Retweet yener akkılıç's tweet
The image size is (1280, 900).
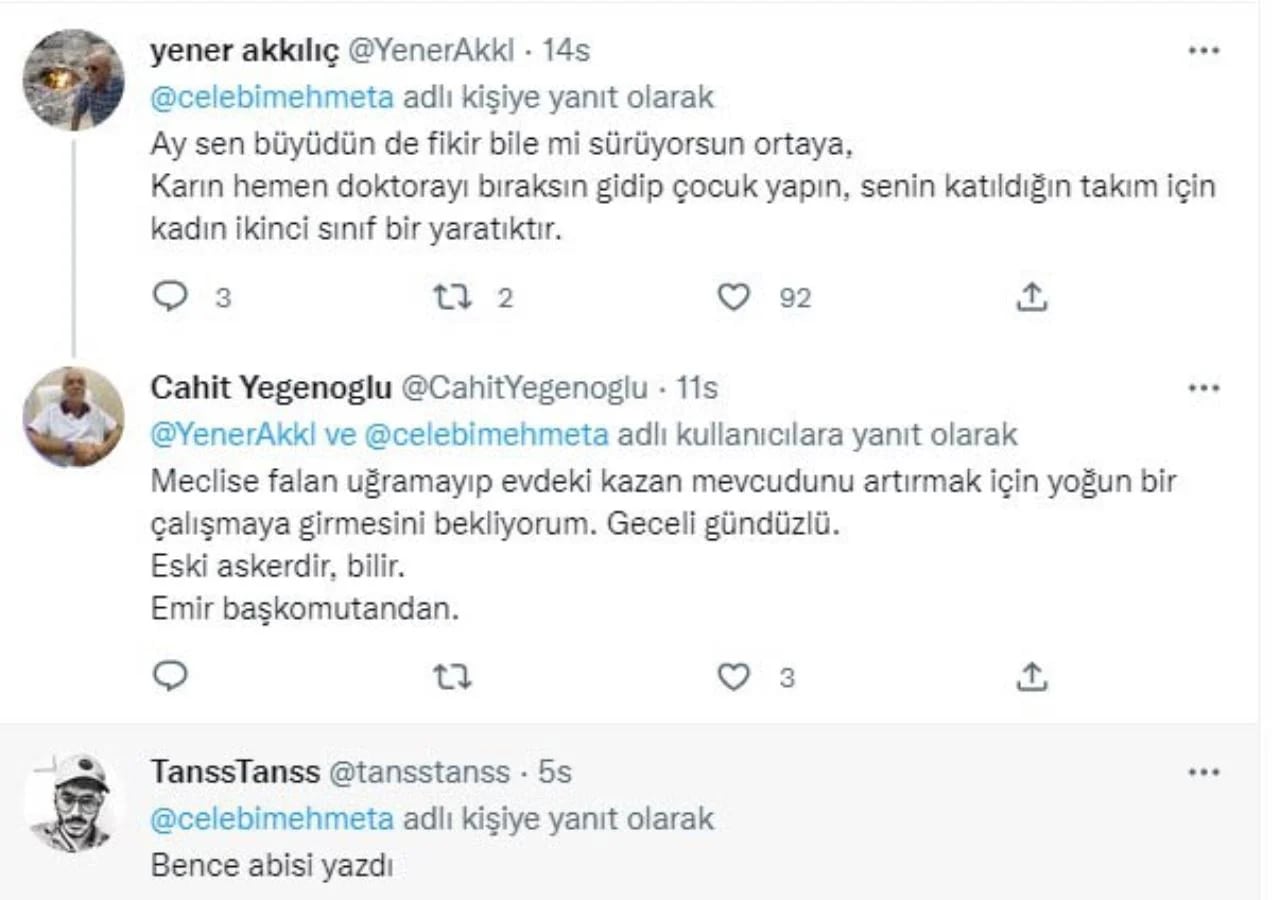pos(452,296)
